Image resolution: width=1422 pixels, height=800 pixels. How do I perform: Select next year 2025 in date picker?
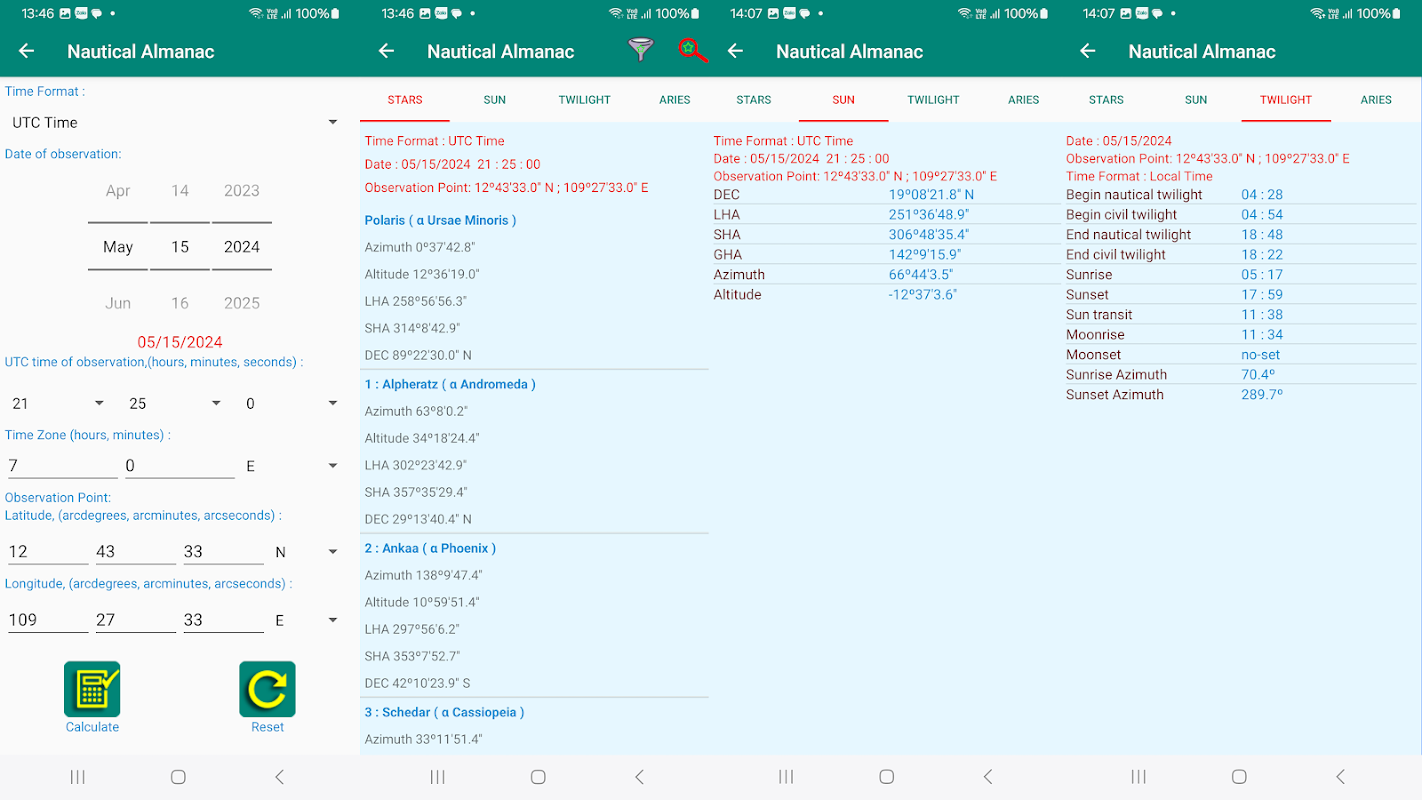click(x=242, y=303)
